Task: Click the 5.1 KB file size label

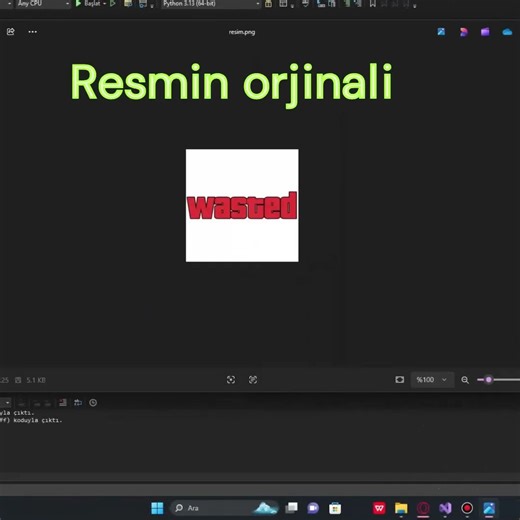Action: point(36,380)
